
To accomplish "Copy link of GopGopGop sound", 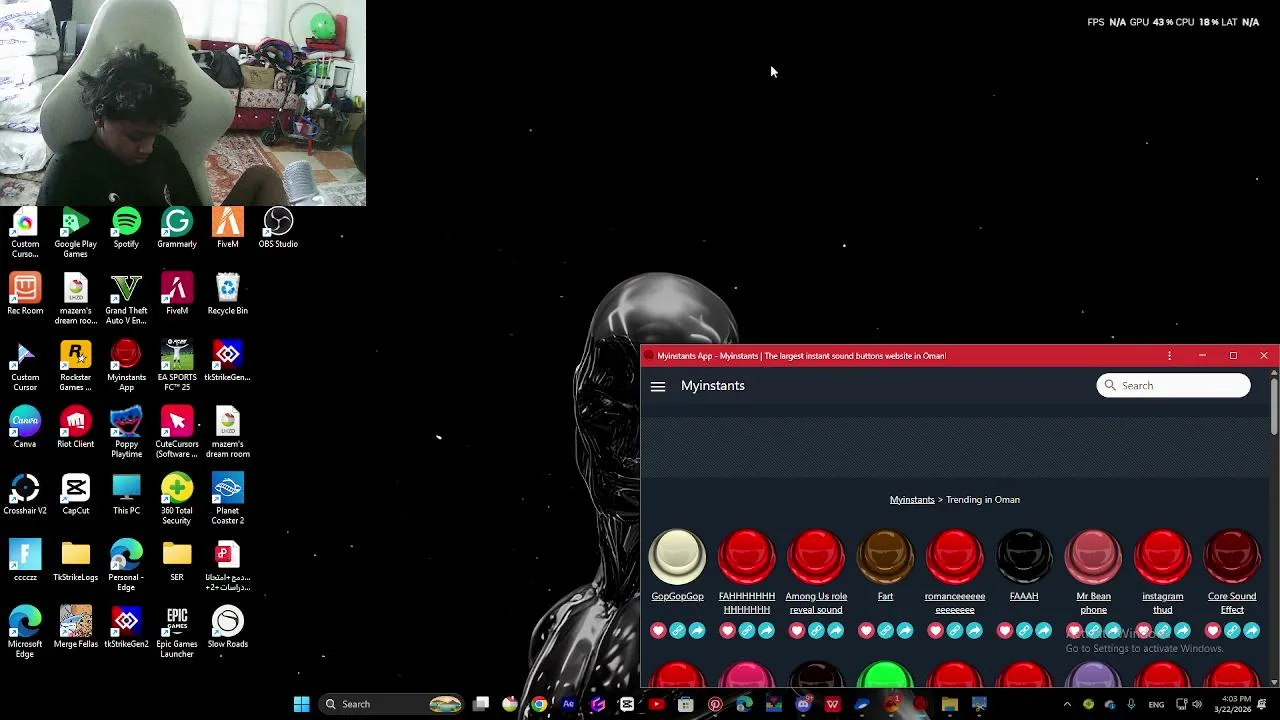I will [x=677, y=630].
